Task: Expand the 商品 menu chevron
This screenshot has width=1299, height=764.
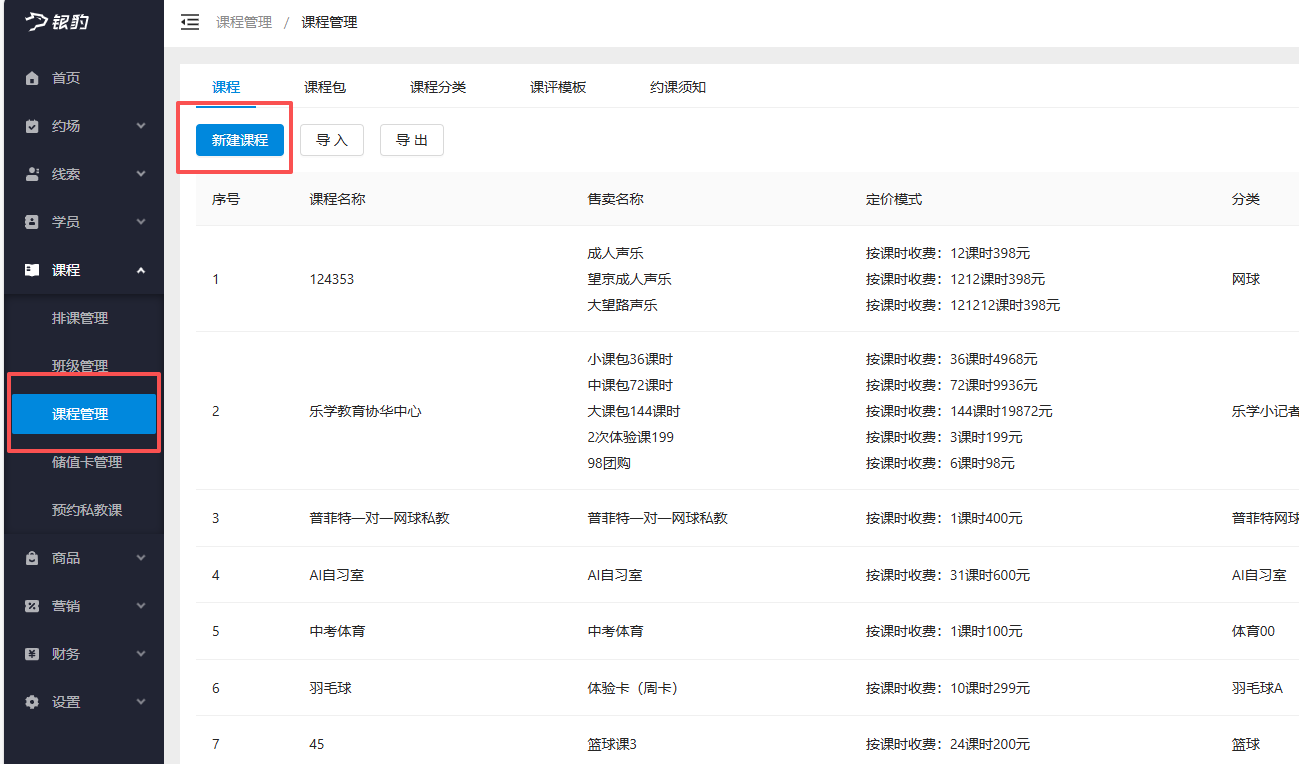Action: click(x=143, y=557)
